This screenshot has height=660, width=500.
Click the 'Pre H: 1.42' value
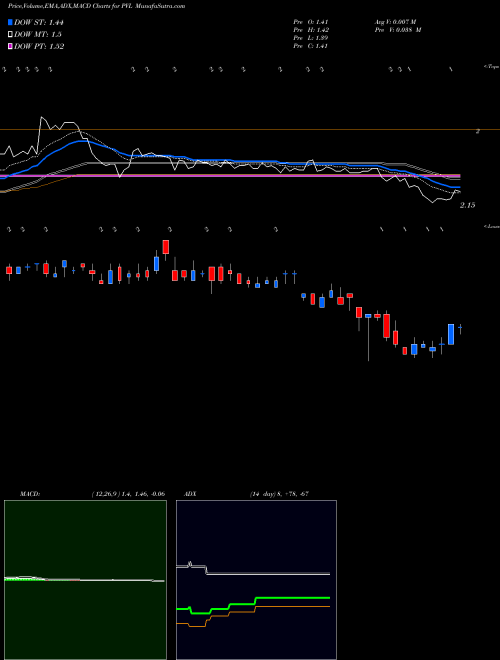(311, 30)
